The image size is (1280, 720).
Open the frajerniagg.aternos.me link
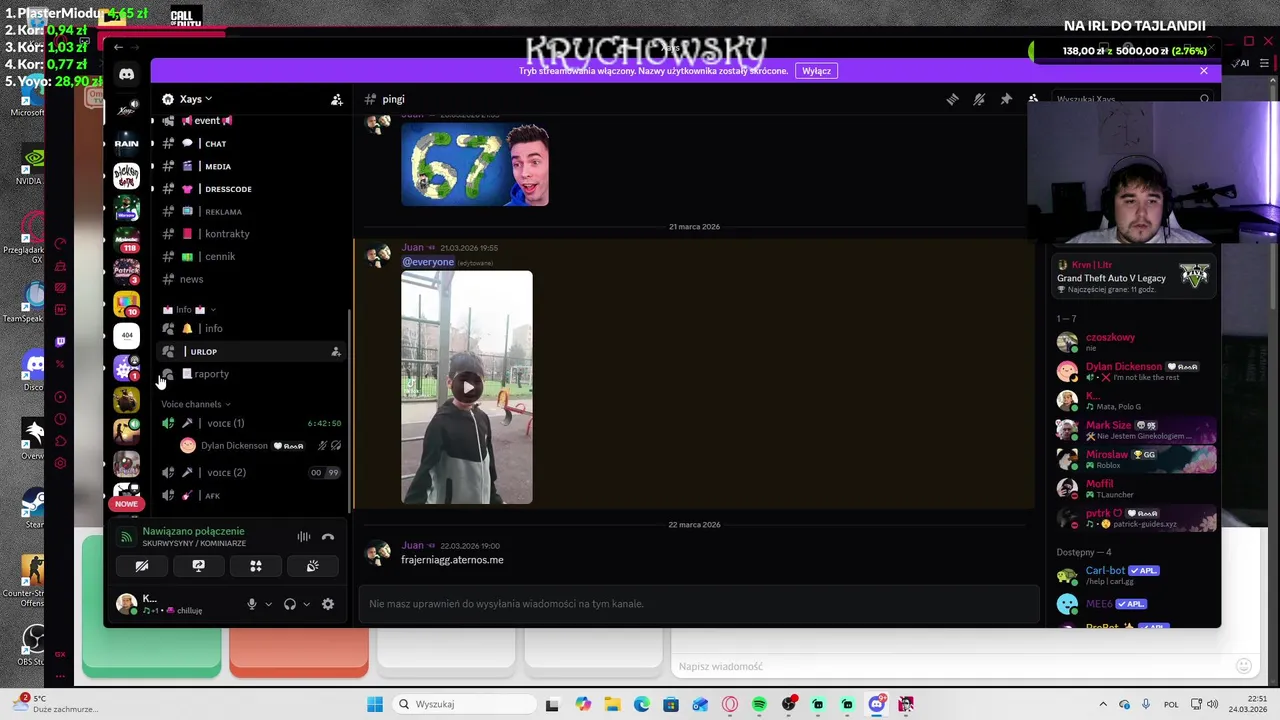pyautogui.click(x=452, y=560)
